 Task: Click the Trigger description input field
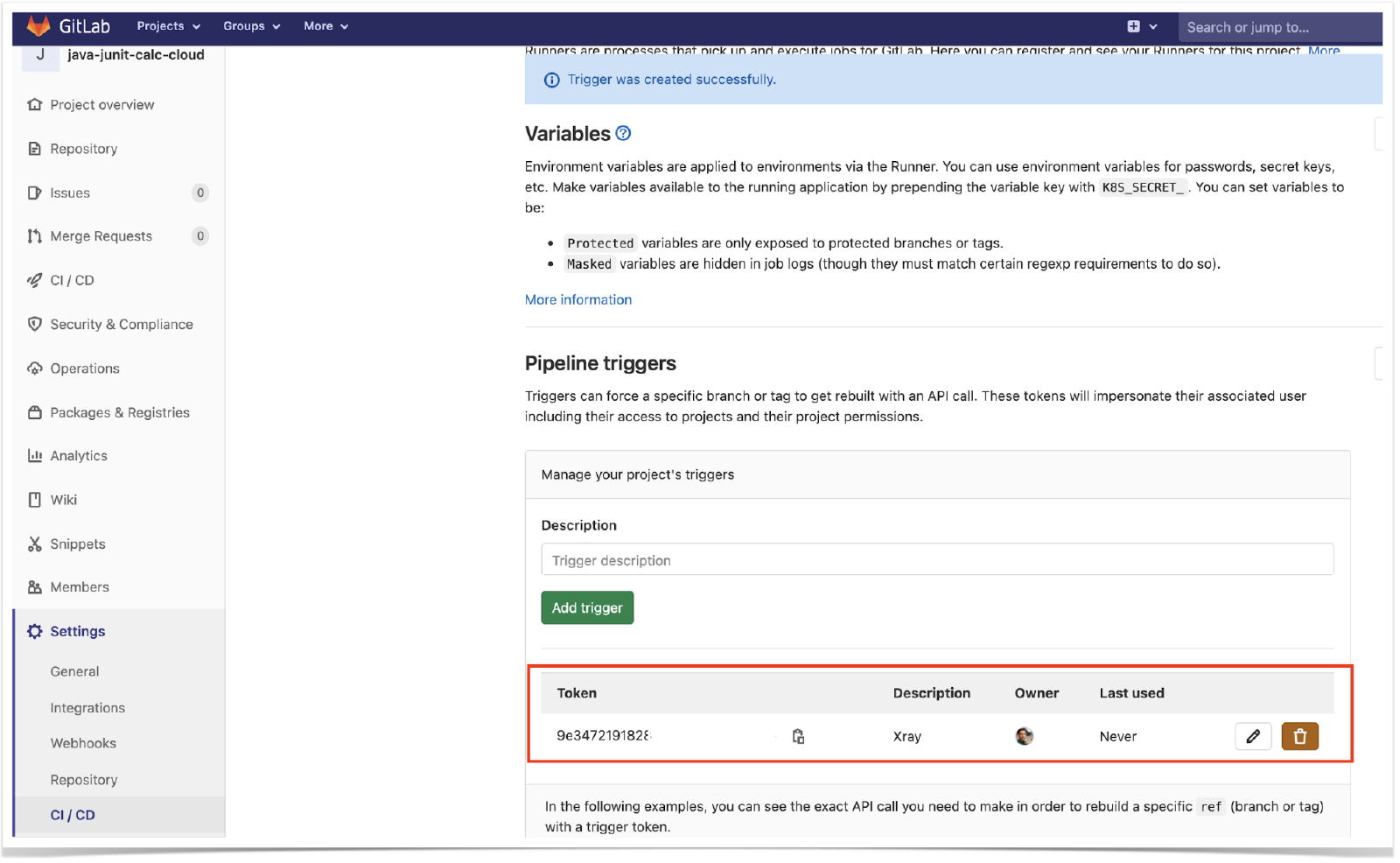(937, 559)
